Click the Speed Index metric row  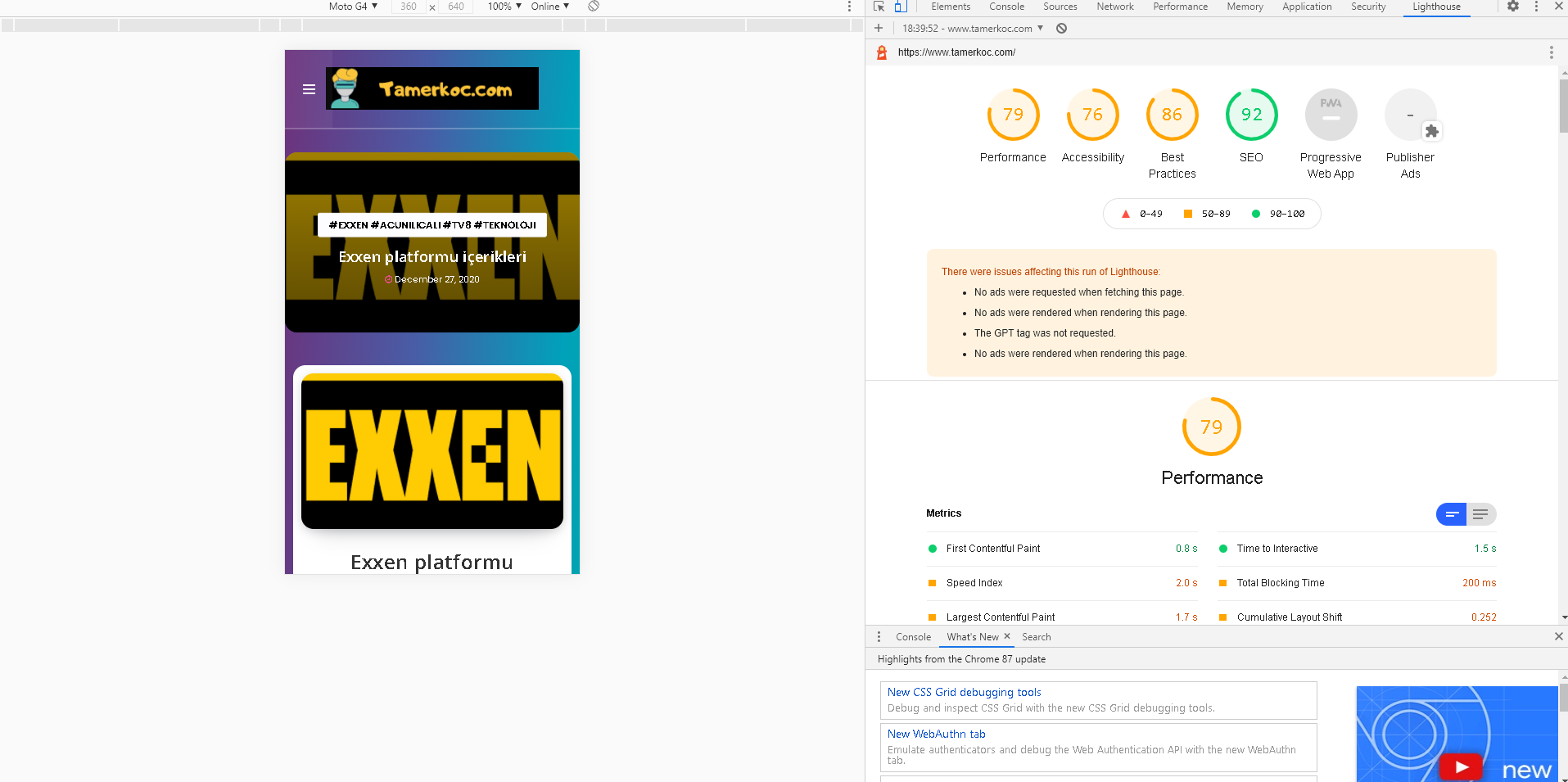pyautogui.click(x=1062, y=583)
